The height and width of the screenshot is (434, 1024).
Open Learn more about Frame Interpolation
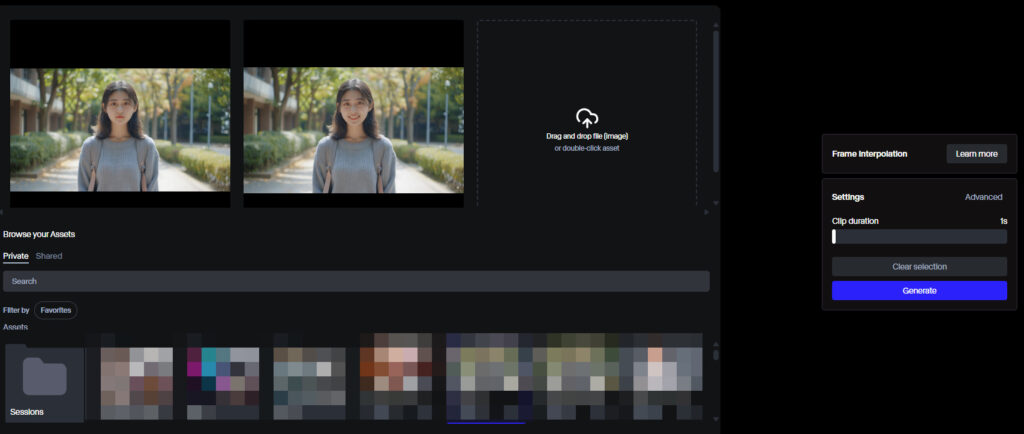point(976,154)
